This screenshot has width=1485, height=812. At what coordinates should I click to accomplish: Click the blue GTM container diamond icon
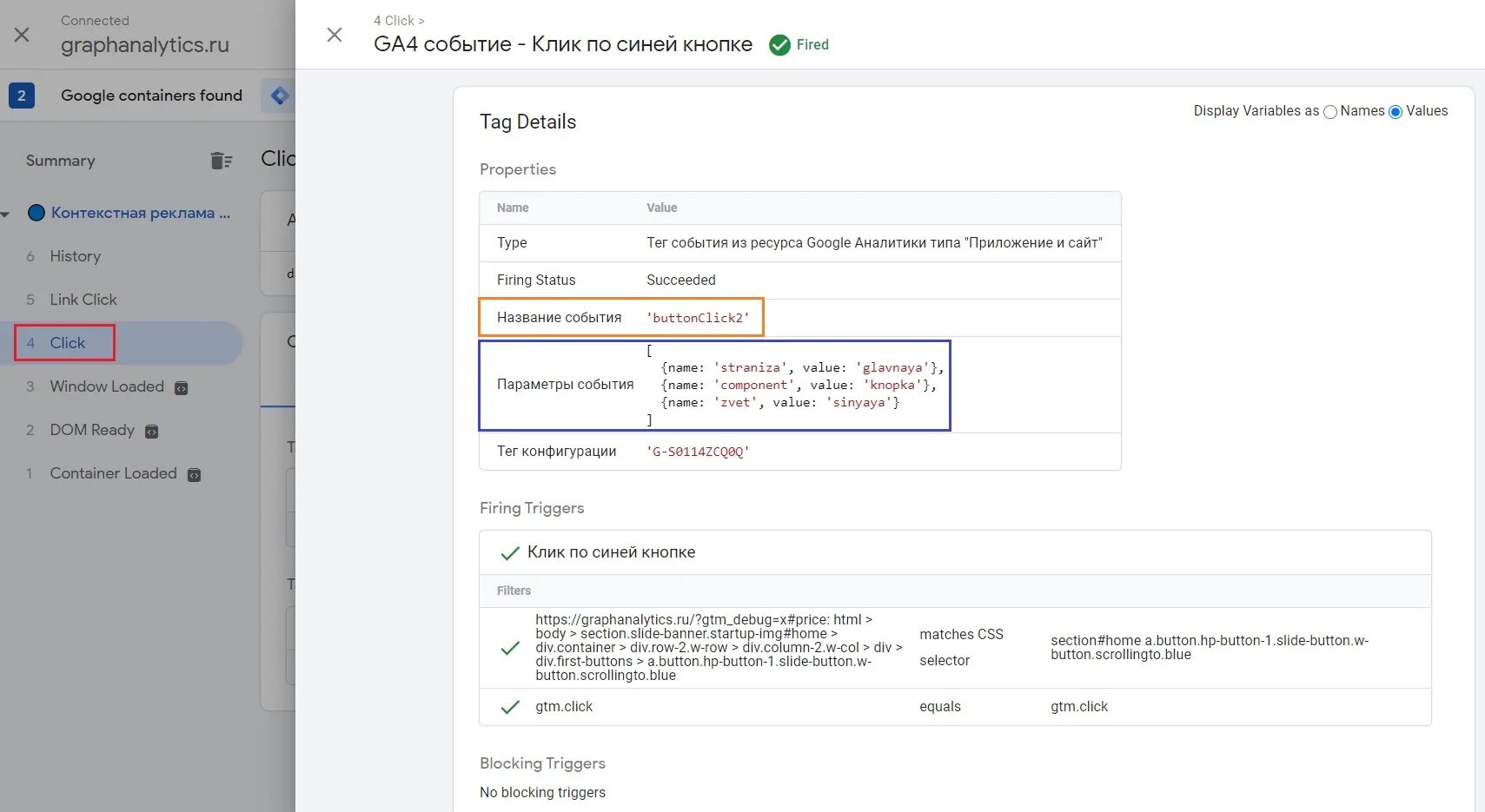click(x=280, y=96)
